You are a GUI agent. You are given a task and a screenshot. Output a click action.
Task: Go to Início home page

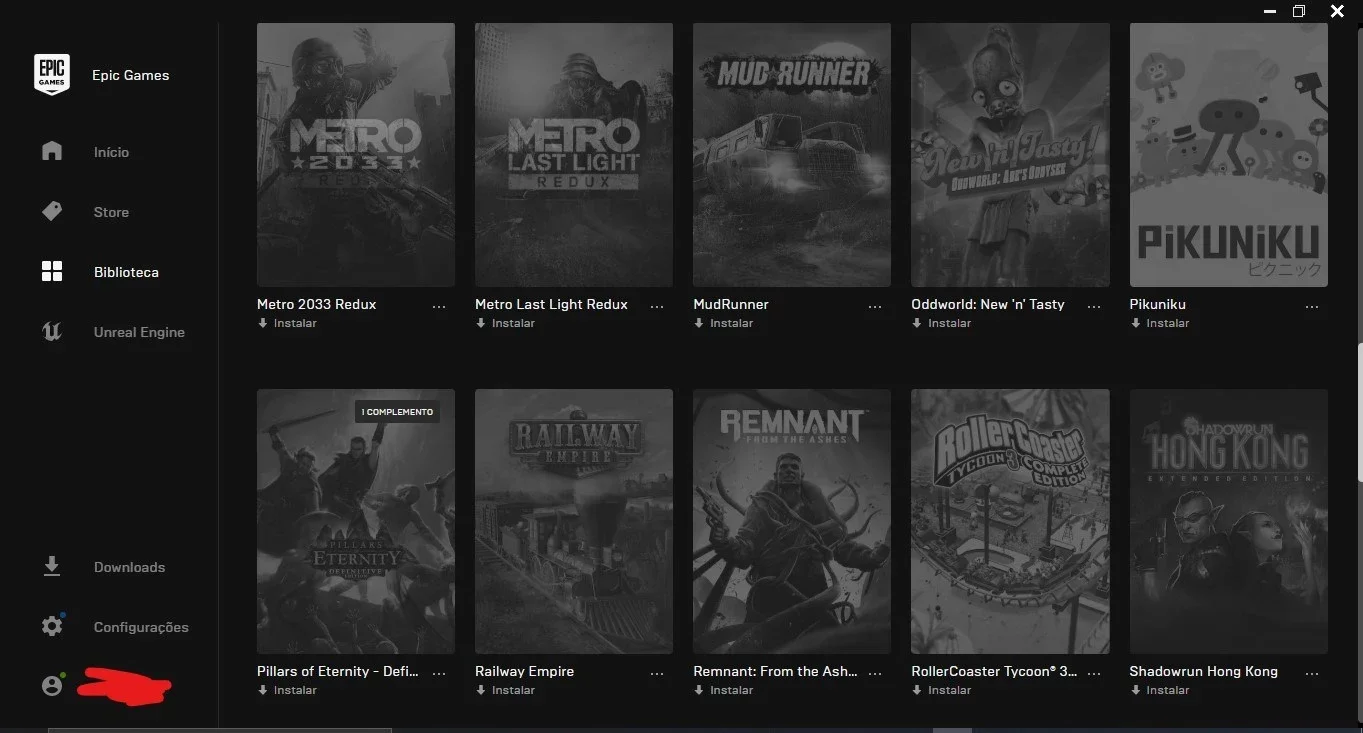[111, 152]
